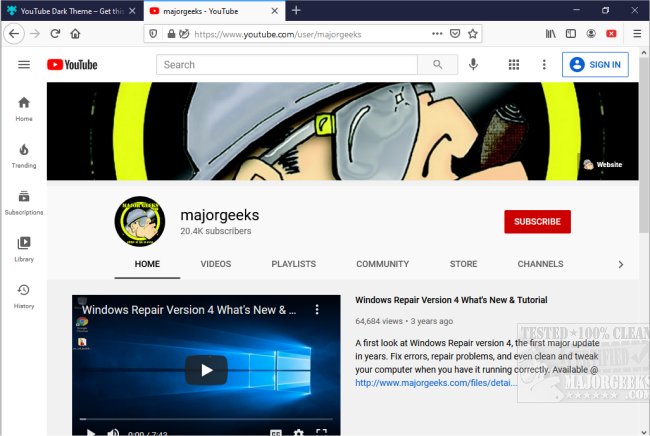Open a new browser tab
This screenshot has width=650, height=436.
[x=296, y=10]
